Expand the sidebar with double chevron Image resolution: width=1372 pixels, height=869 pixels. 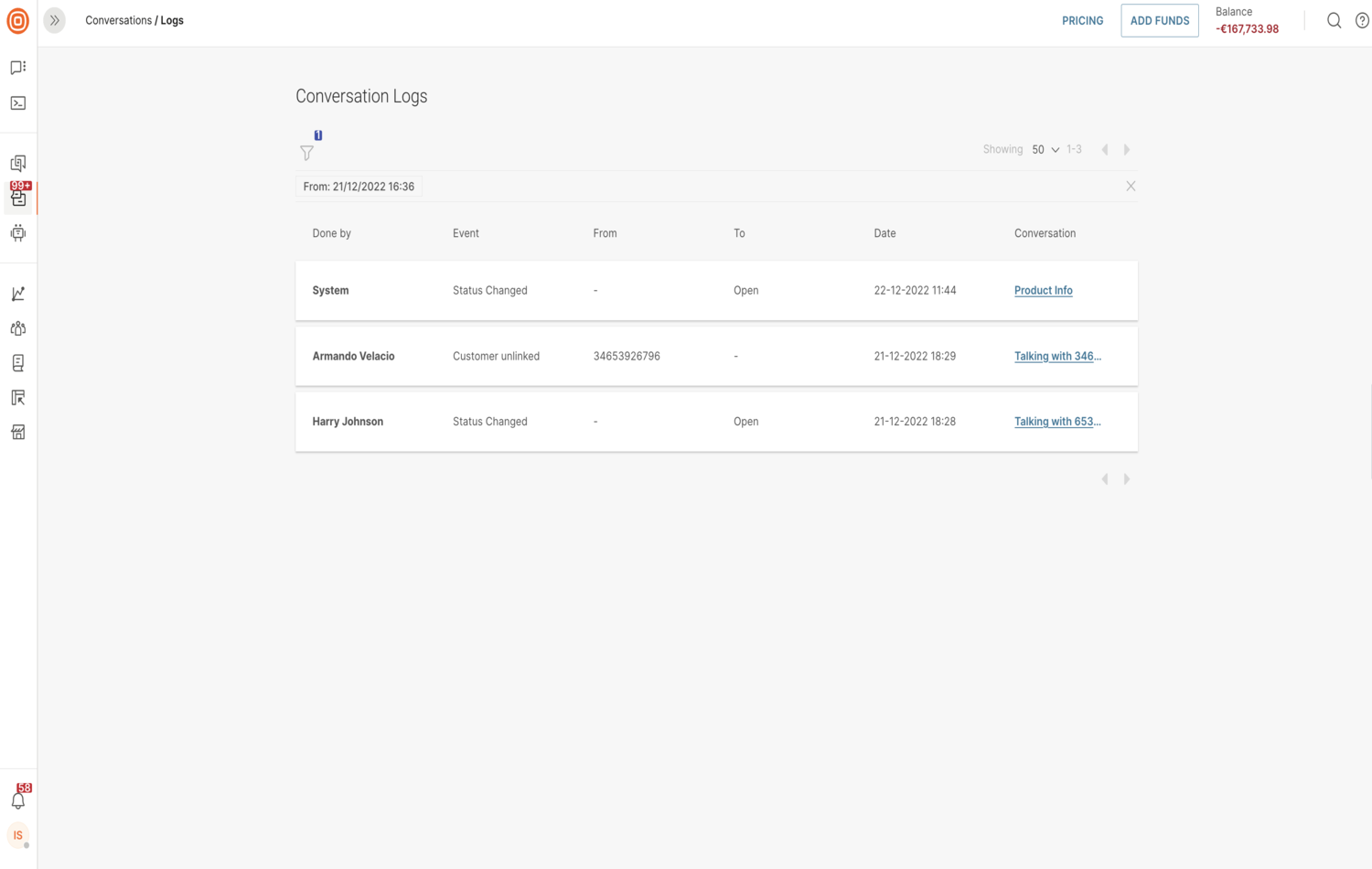[55, 20]
